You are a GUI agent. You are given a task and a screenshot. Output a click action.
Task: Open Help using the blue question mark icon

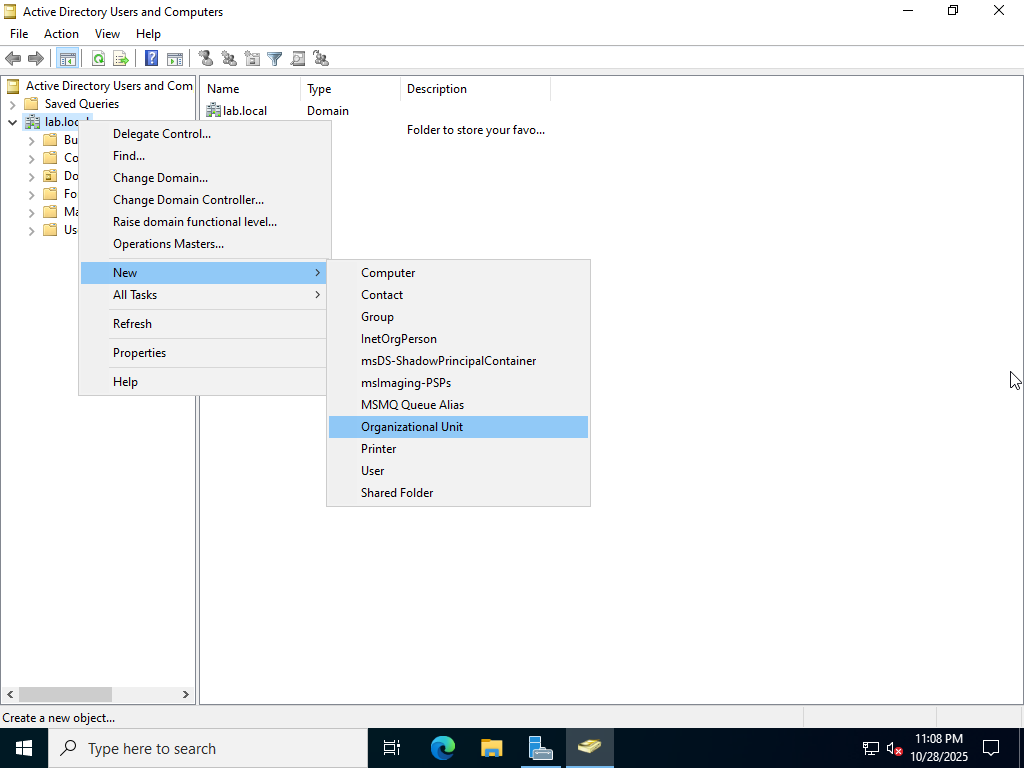click(x=150, y=58)
